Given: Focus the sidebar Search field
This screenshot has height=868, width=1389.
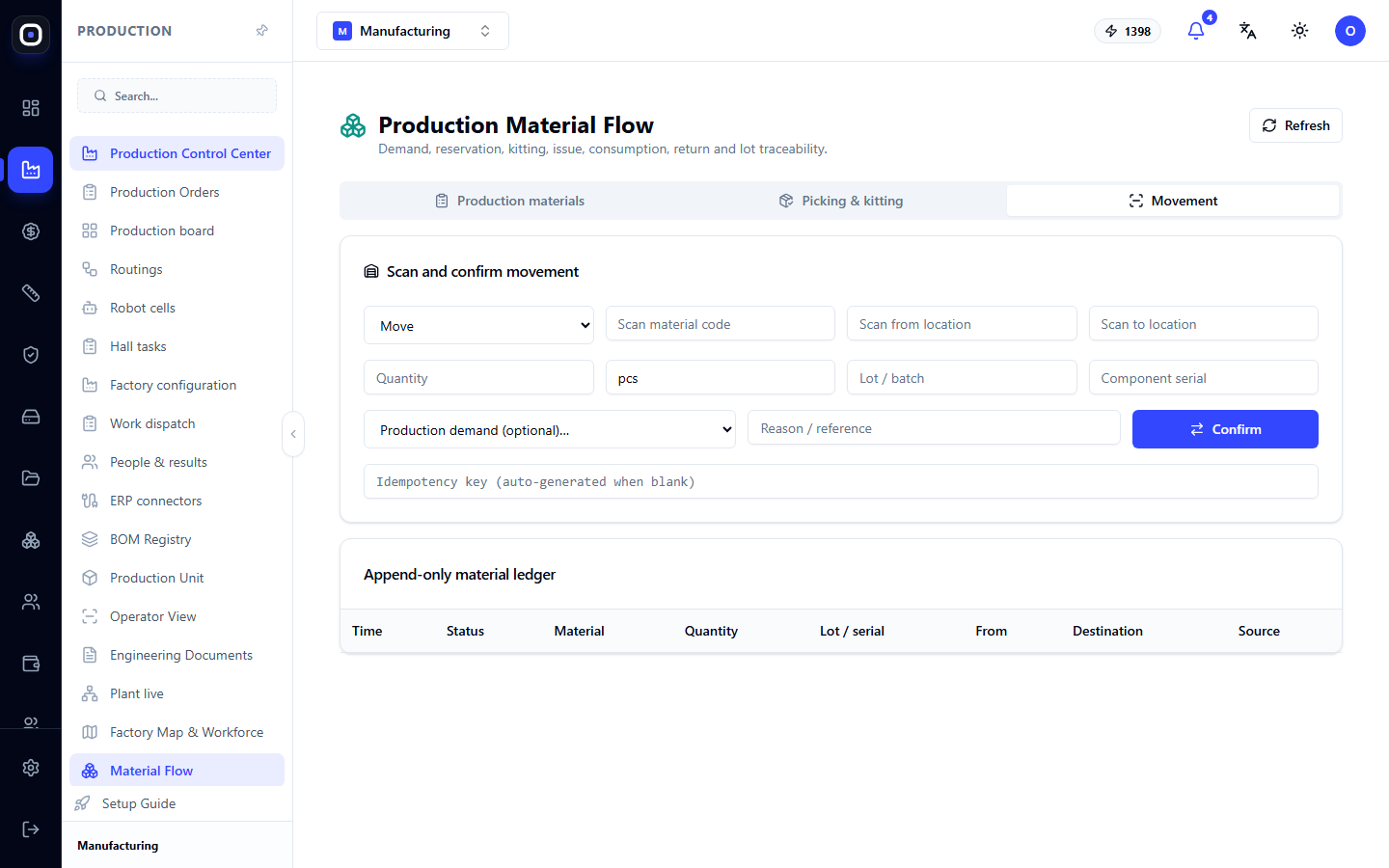Looking at the screenshot, I should (177, 95).
